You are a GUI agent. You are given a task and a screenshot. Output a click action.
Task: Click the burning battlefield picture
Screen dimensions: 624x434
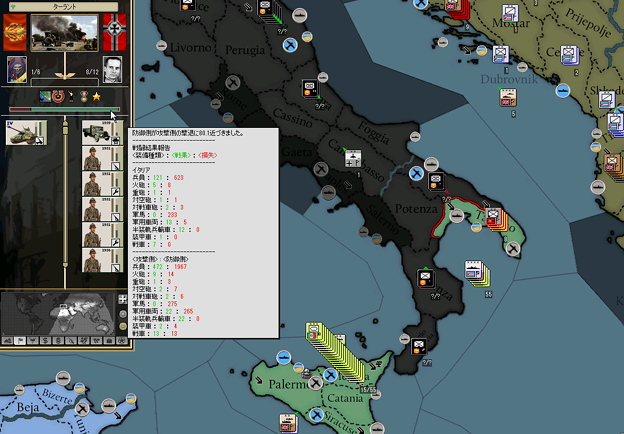coord(64,33)
